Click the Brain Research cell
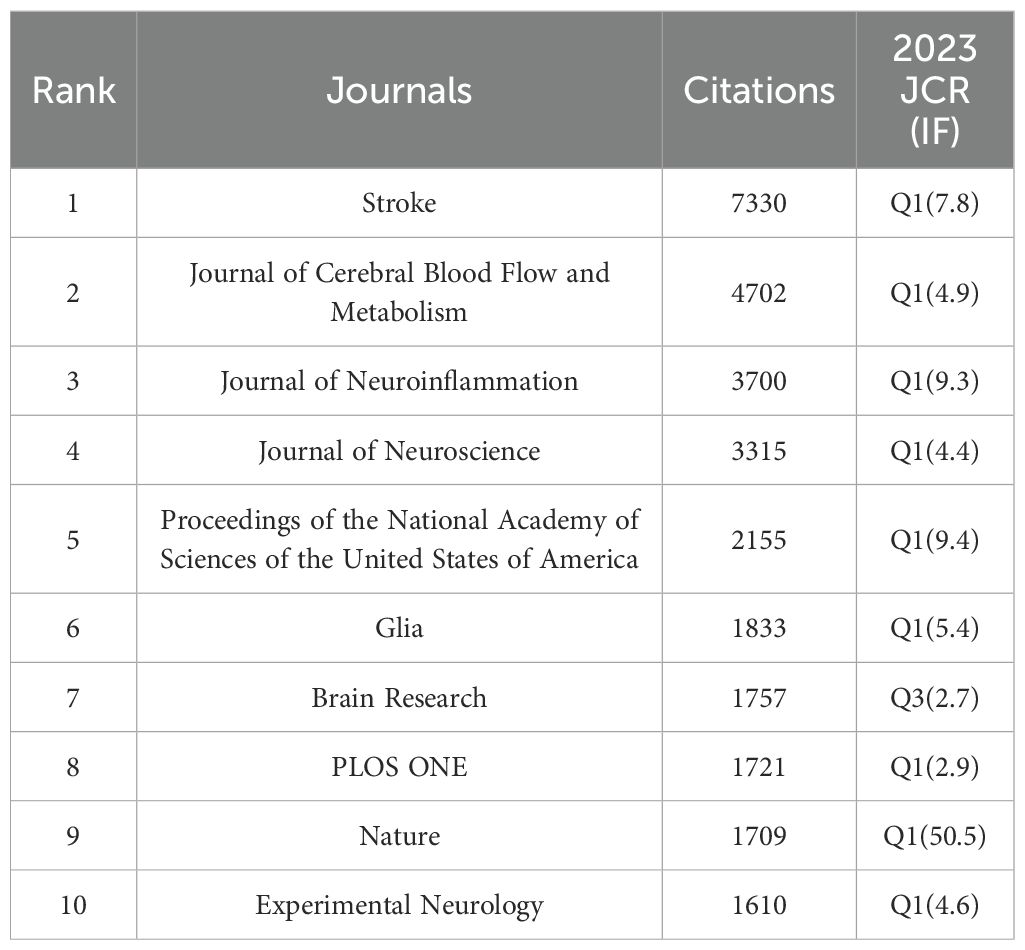 pyautogui.click(x=399, y=697)
